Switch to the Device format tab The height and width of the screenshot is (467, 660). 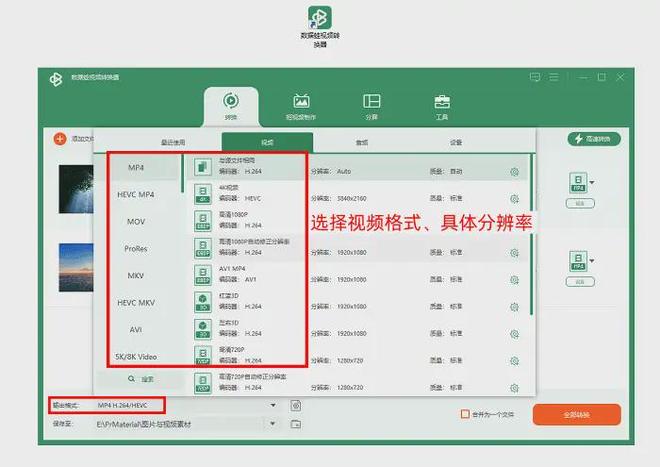click(x=456, y=142)
